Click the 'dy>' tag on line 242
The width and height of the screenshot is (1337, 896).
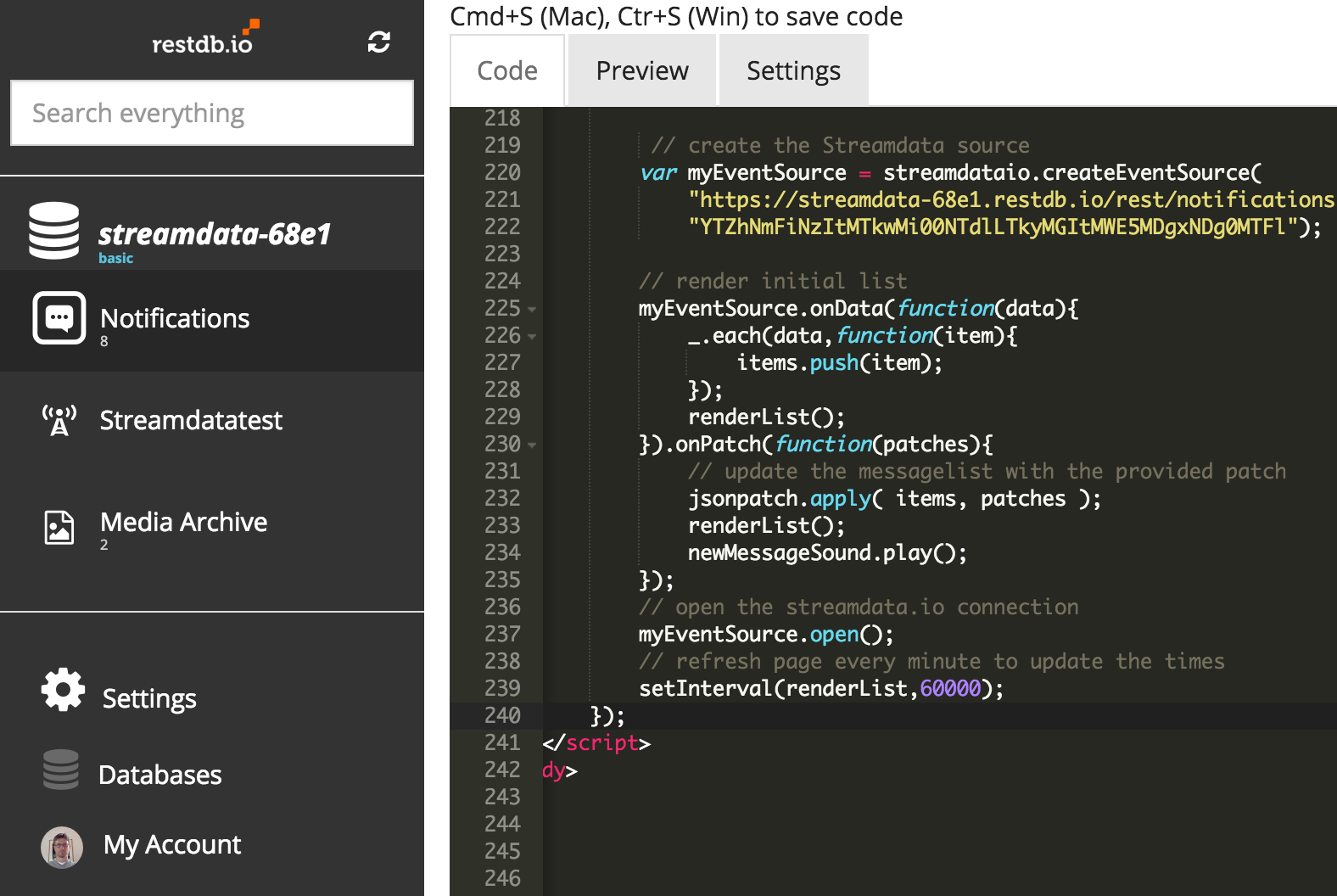coord(560,770)
